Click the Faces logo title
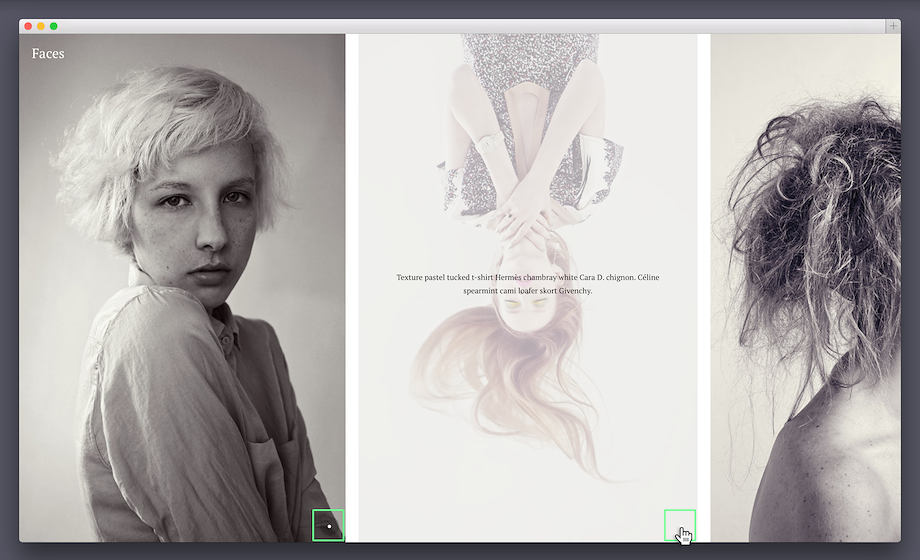The image size is (920, 560). click(48, 54)
